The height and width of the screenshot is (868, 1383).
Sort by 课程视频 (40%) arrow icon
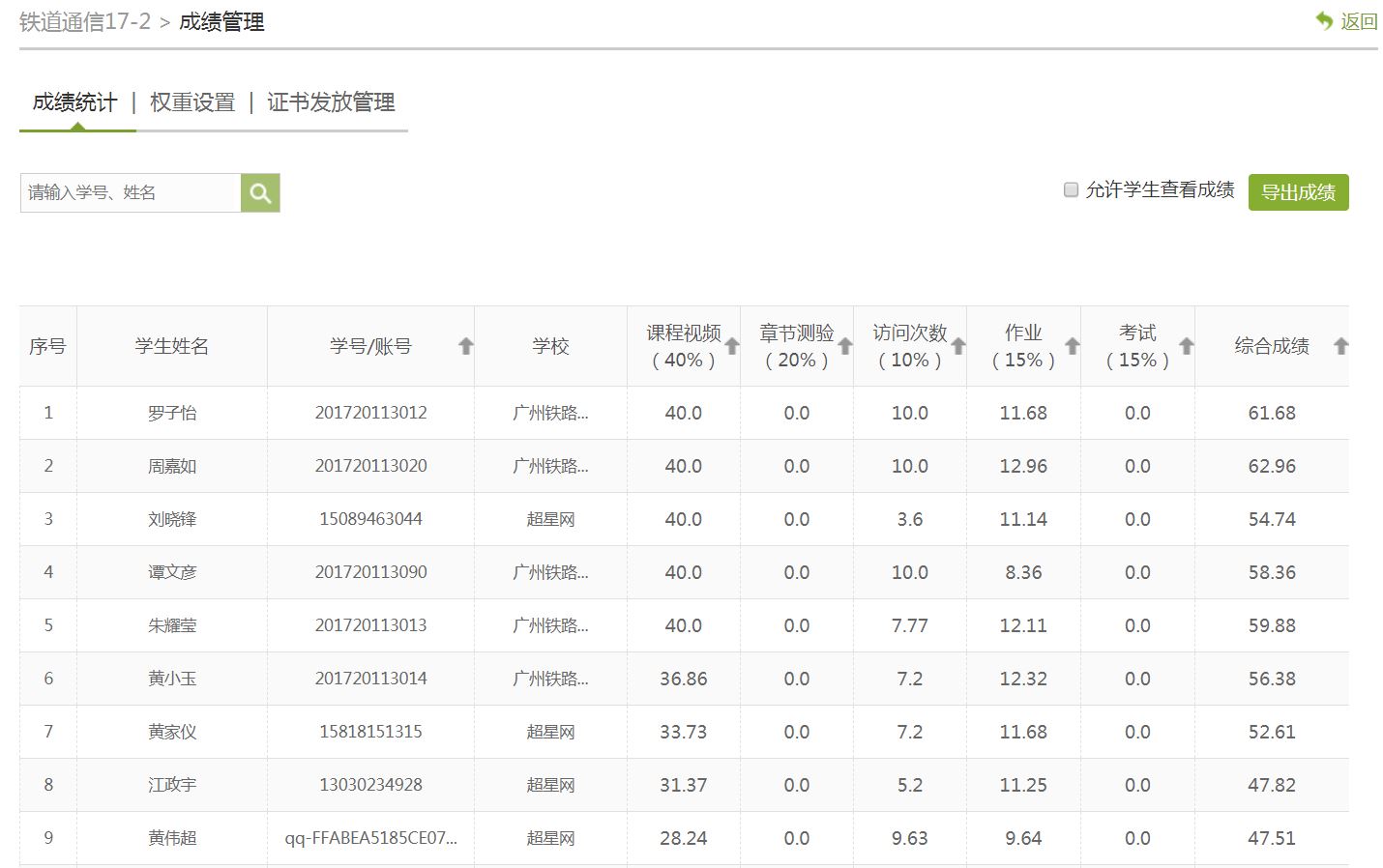732,346
